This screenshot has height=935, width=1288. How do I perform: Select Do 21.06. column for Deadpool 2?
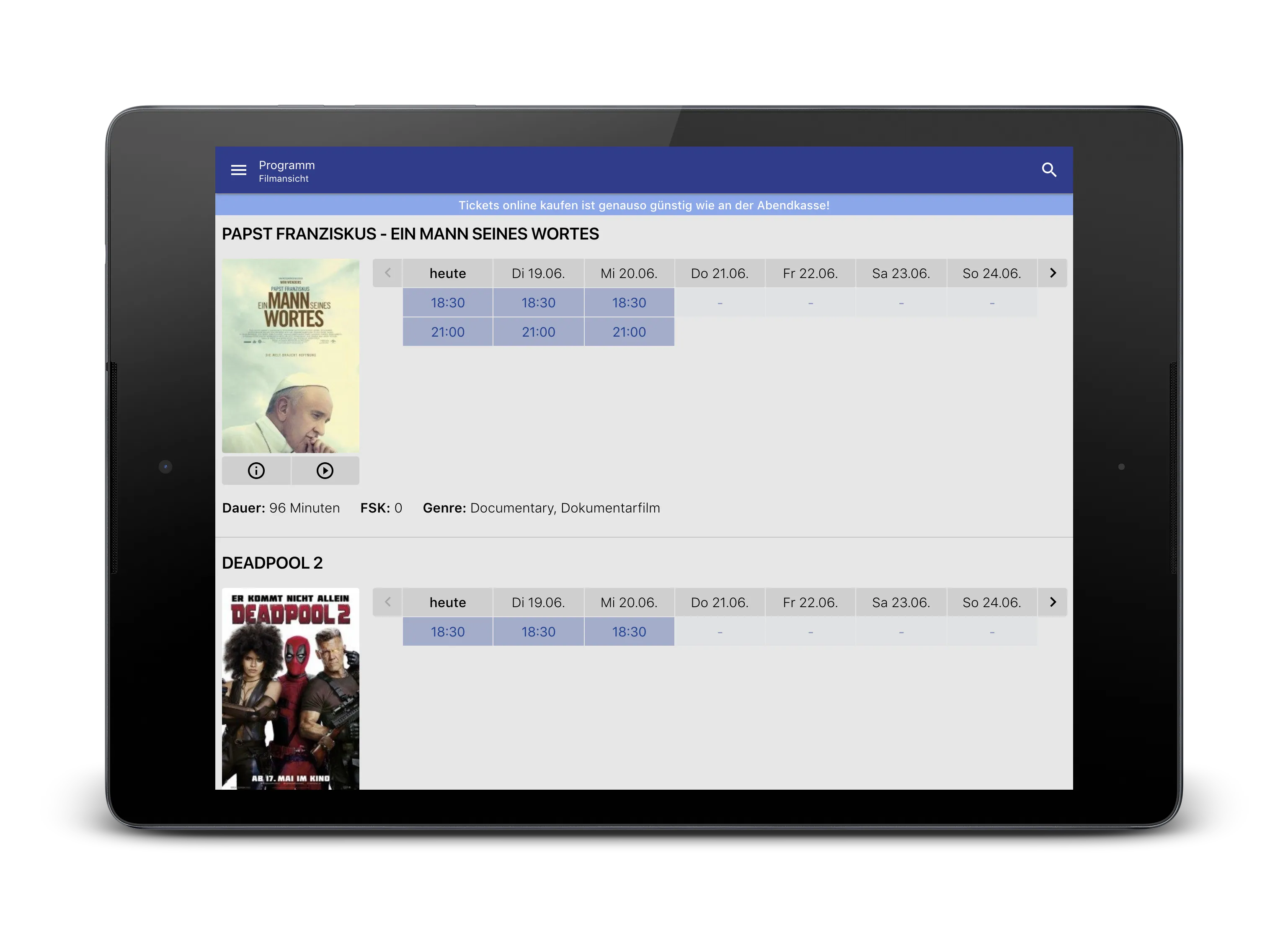click(x=720, y=603)
